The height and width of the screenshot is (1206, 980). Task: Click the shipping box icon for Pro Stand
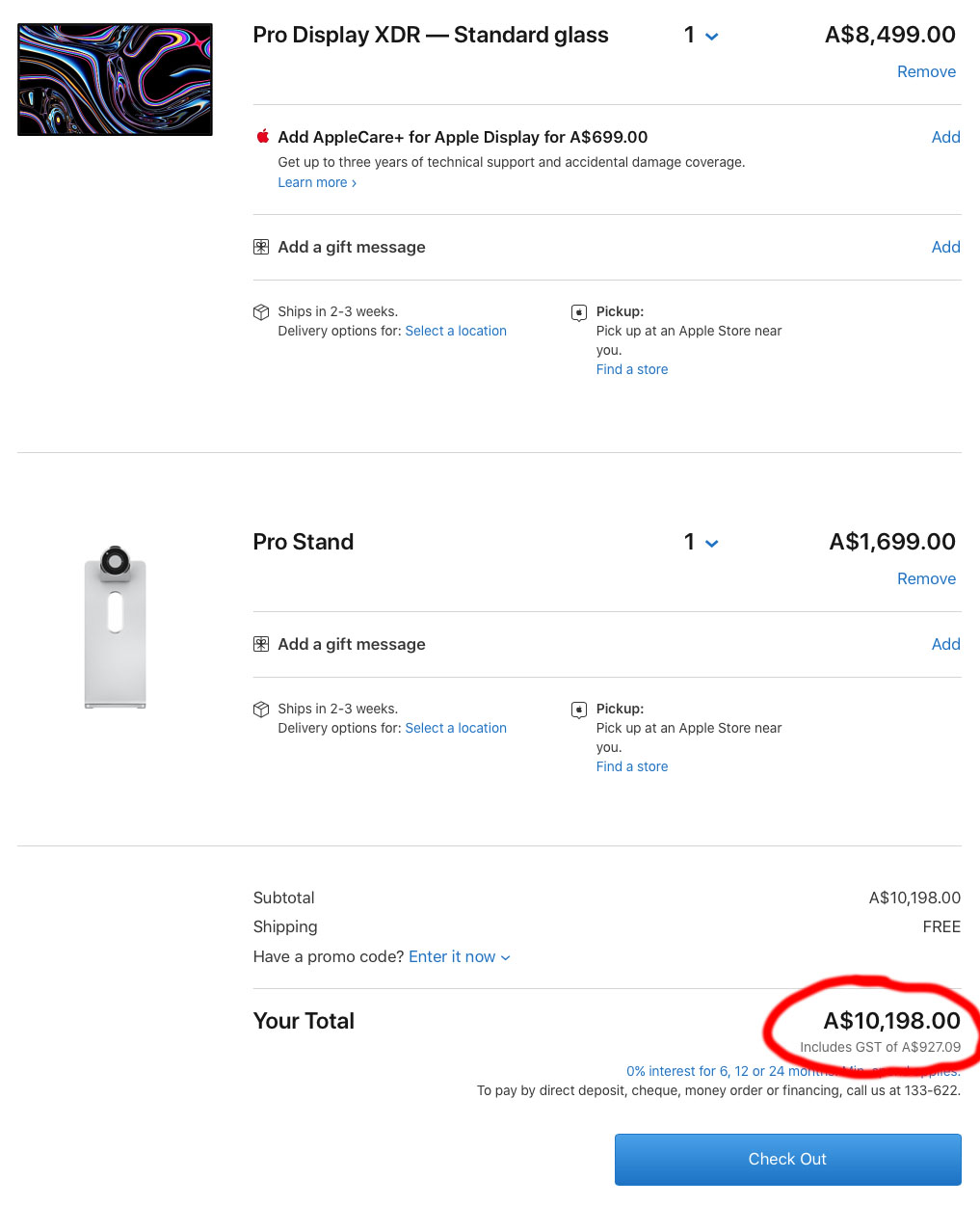tap(261, 710)
